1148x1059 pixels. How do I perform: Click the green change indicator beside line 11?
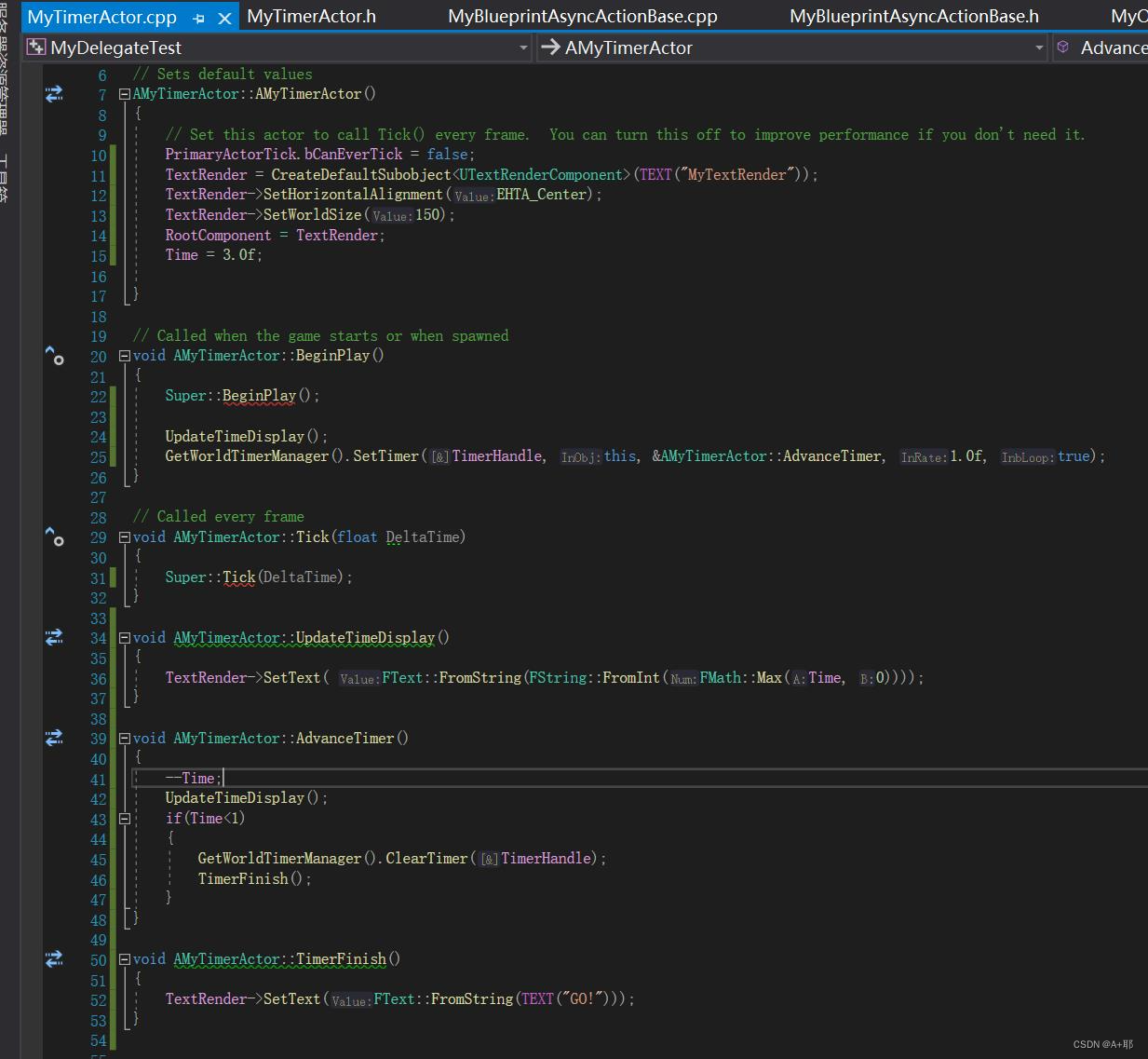click(x=112, y=174)
